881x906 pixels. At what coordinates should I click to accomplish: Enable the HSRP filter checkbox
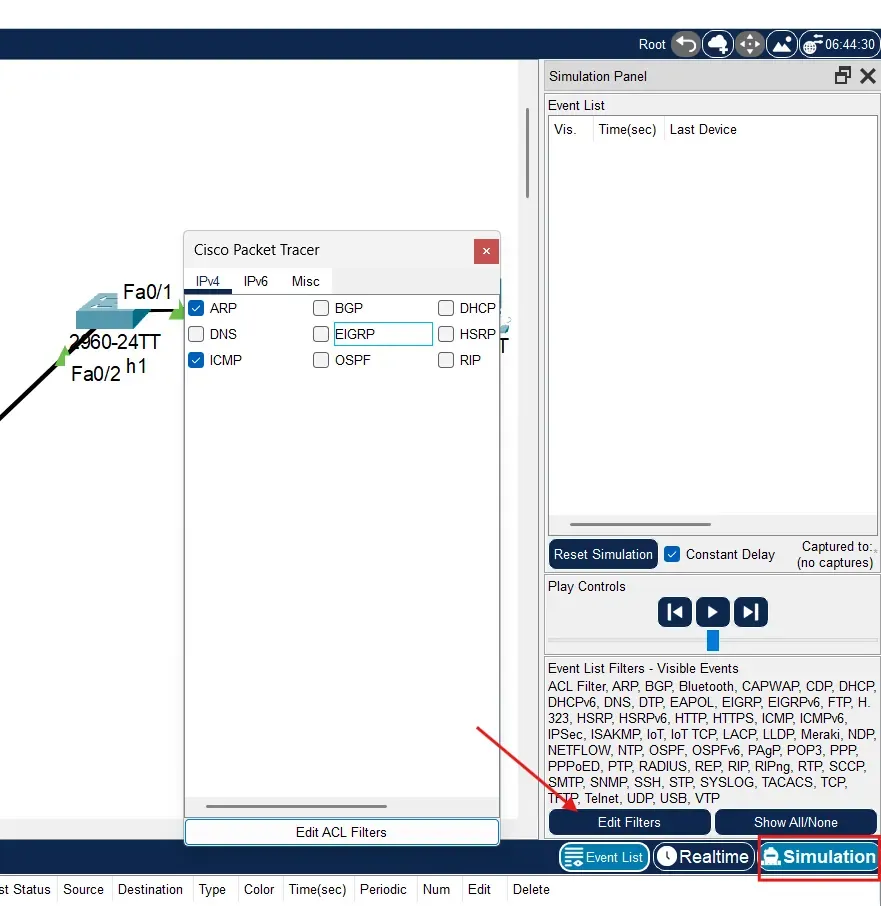pos(446,334)
